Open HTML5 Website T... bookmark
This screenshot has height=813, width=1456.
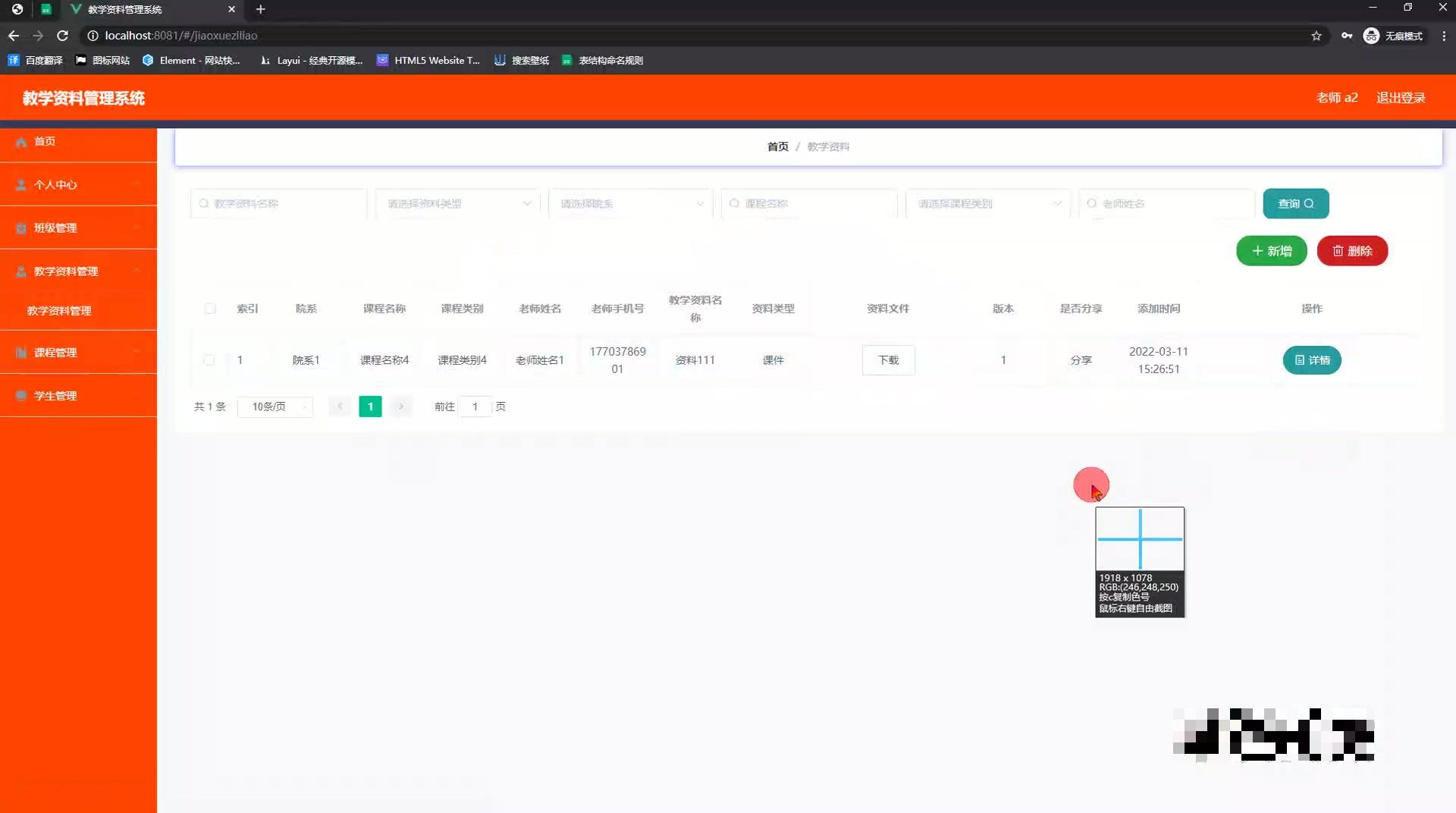click(428, 60)
